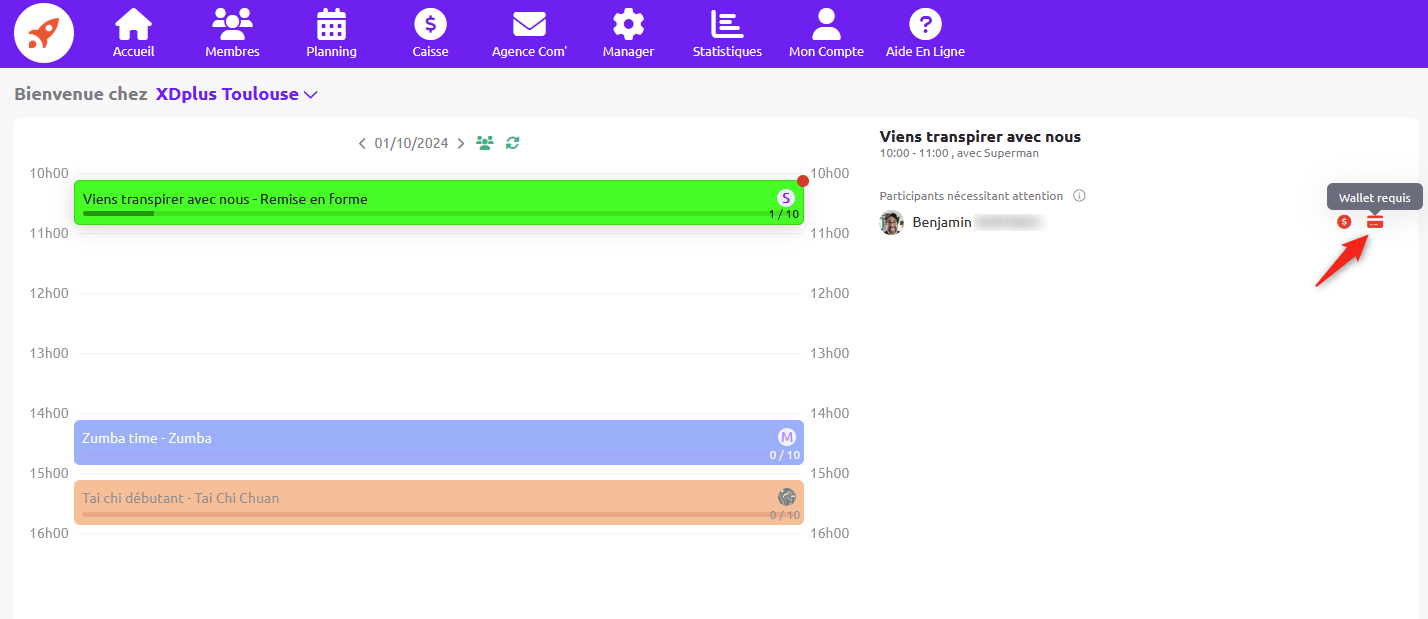Open Aide En Ligne help
1428x619 pixels.
pos(925,33)
